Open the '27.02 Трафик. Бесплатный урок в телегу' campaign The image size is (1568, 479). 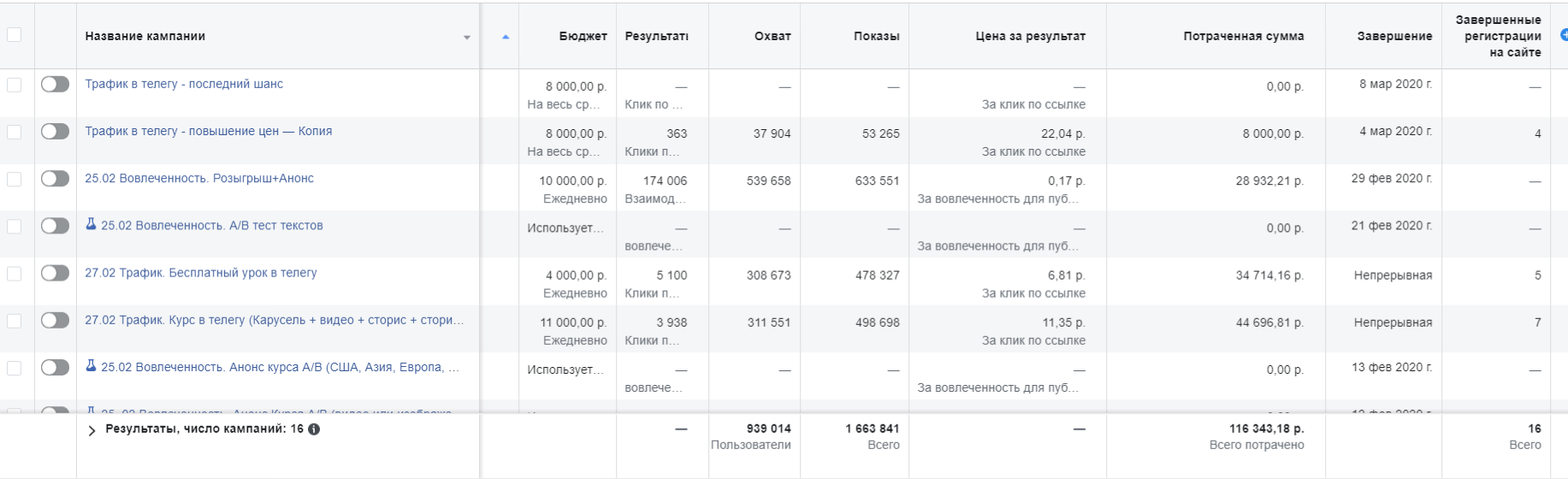click(201, 273)
